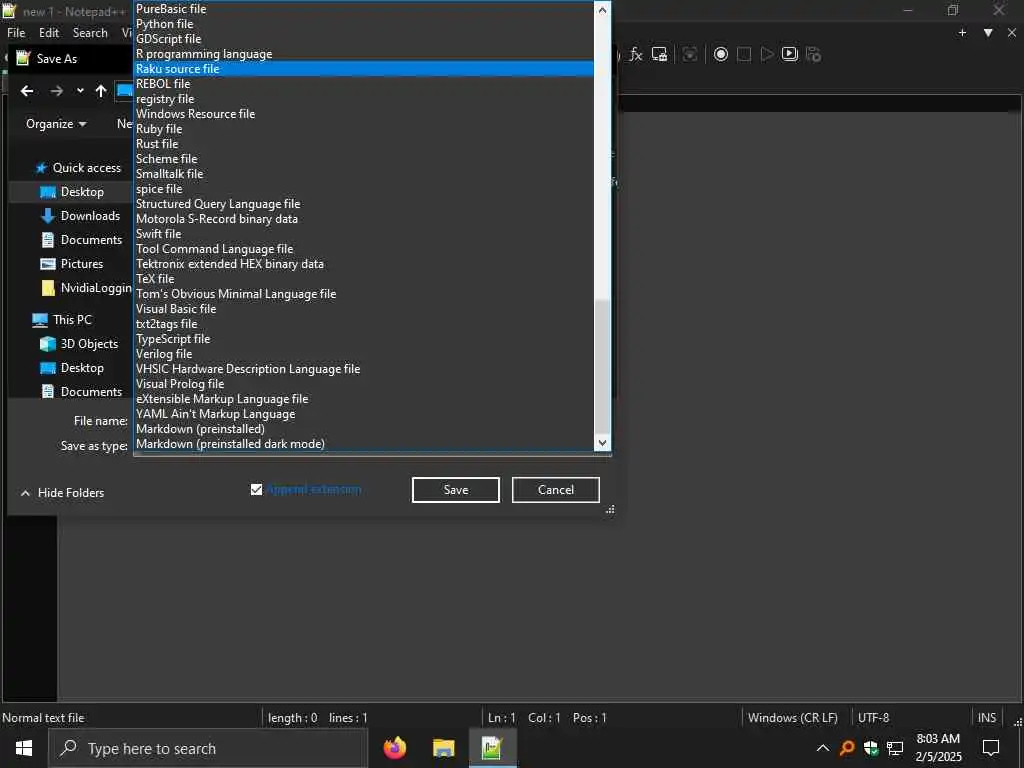Open the notification center
Image resolution: width=1024 pixels, height=768 pixels.
pos(991,748)
